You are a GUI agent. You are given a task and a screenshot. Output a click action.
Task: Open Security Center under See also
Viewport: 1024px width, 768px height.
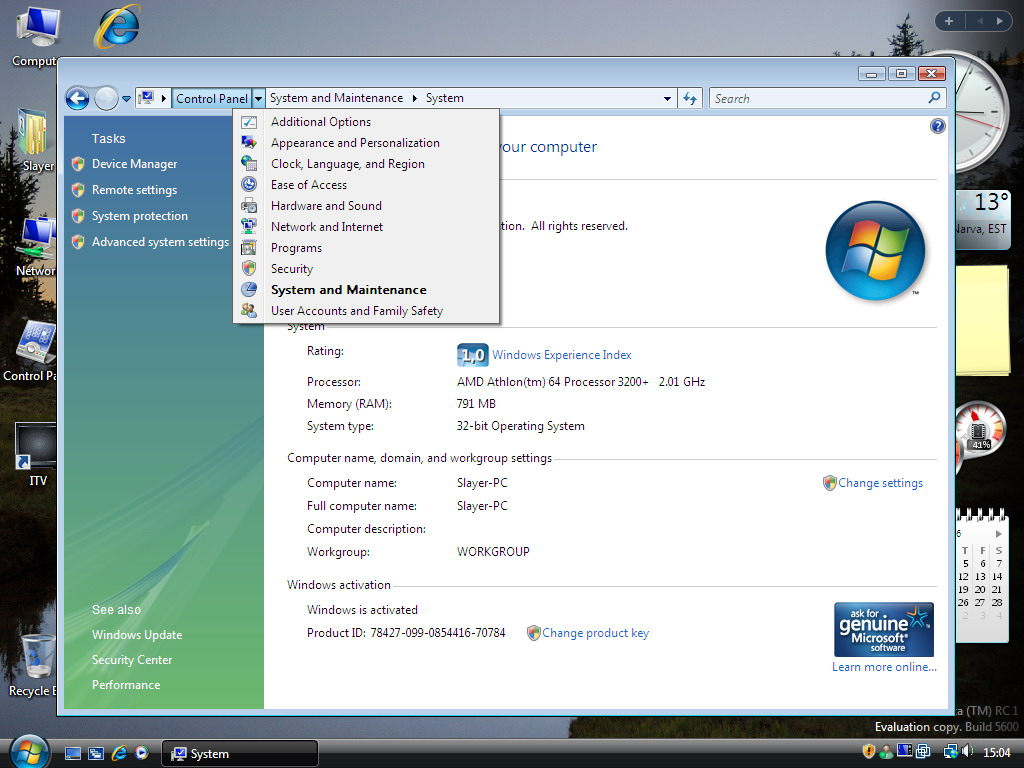click(x=132, y=660)
